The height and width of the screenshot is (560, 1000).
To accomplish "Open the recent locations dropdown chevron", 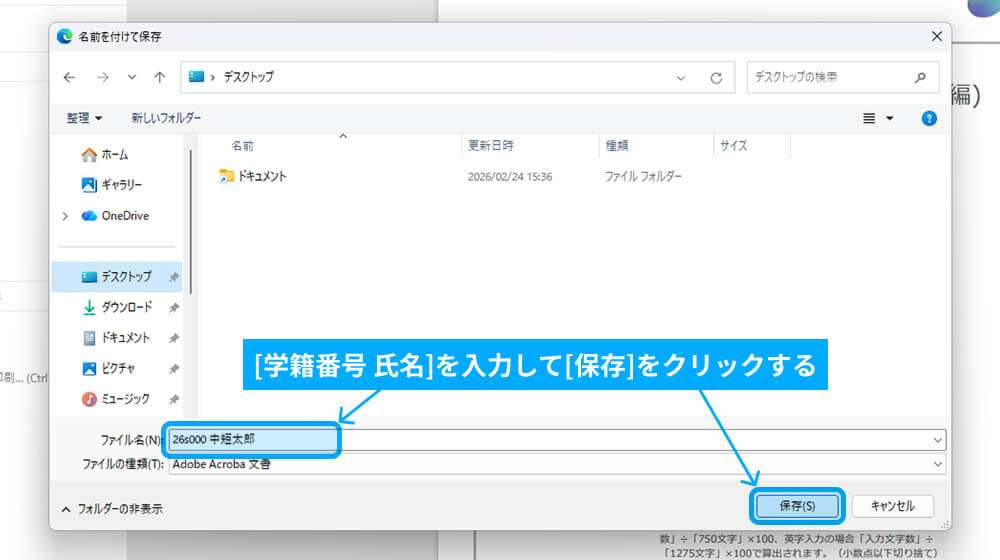I will 132,77.
